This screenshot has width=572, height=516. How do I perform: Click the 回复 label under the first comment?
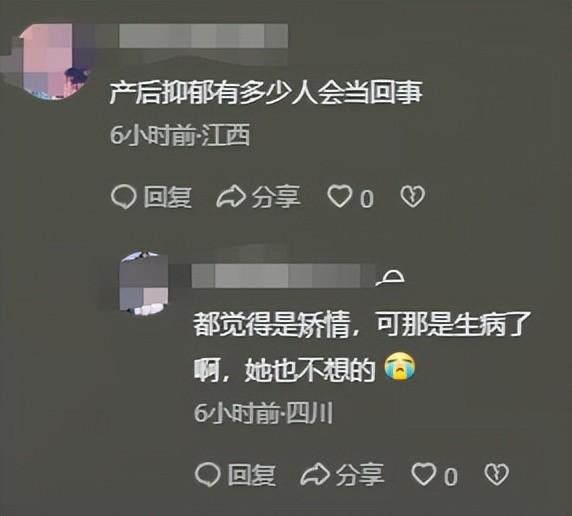tap(167, 197)
